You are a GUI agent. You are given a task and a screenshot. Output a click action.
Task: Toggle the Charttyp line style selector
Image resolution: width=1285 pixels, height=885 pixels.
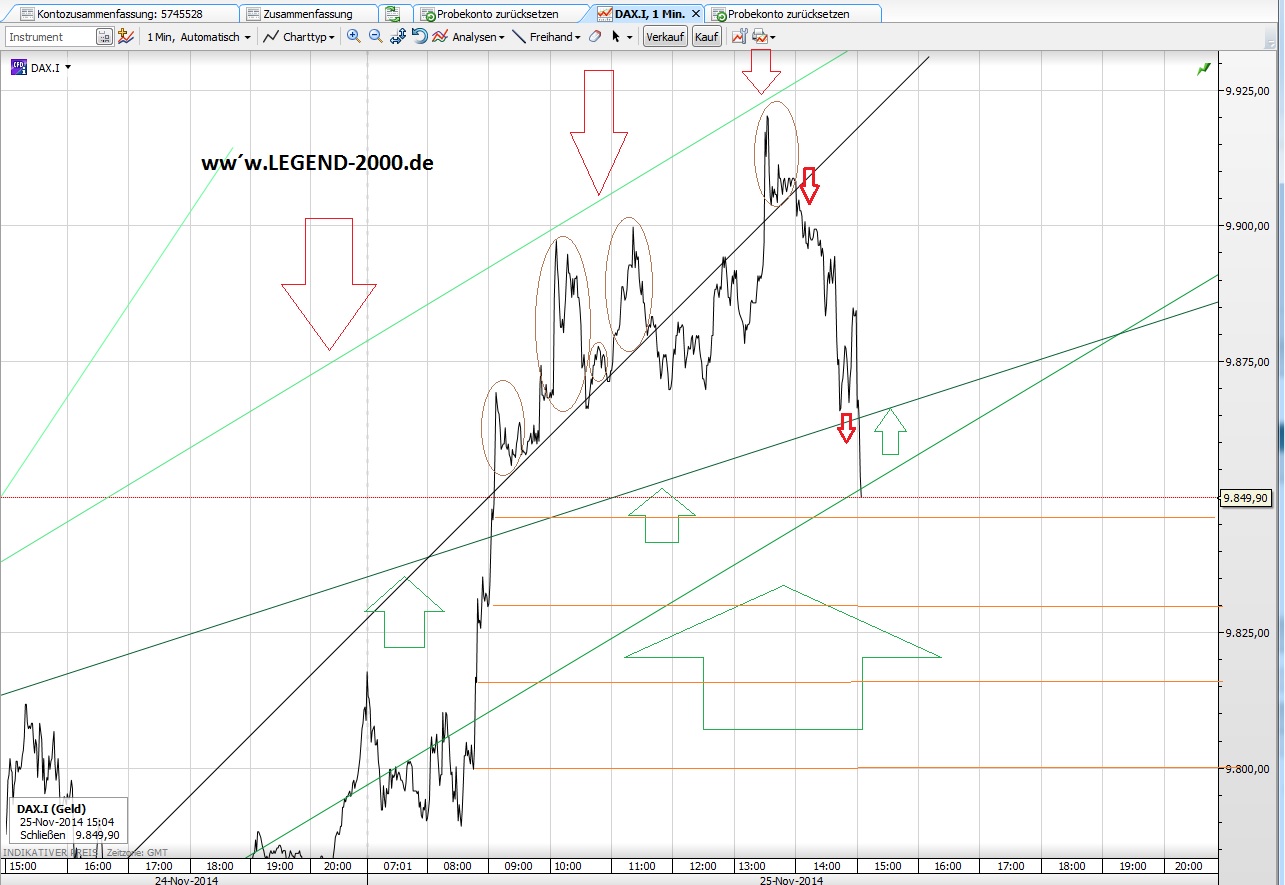tap(300, 36)
